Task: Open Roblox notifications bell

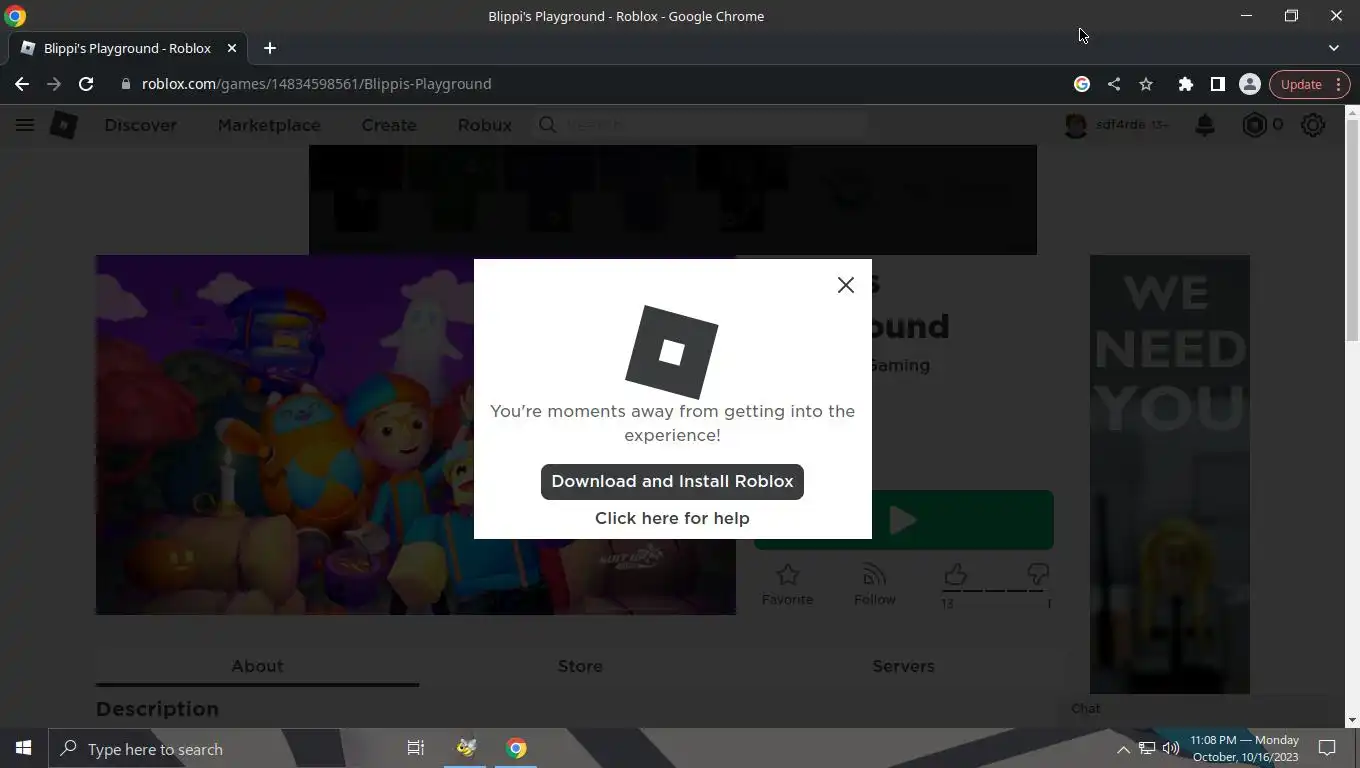Action: coord(1205,125)
